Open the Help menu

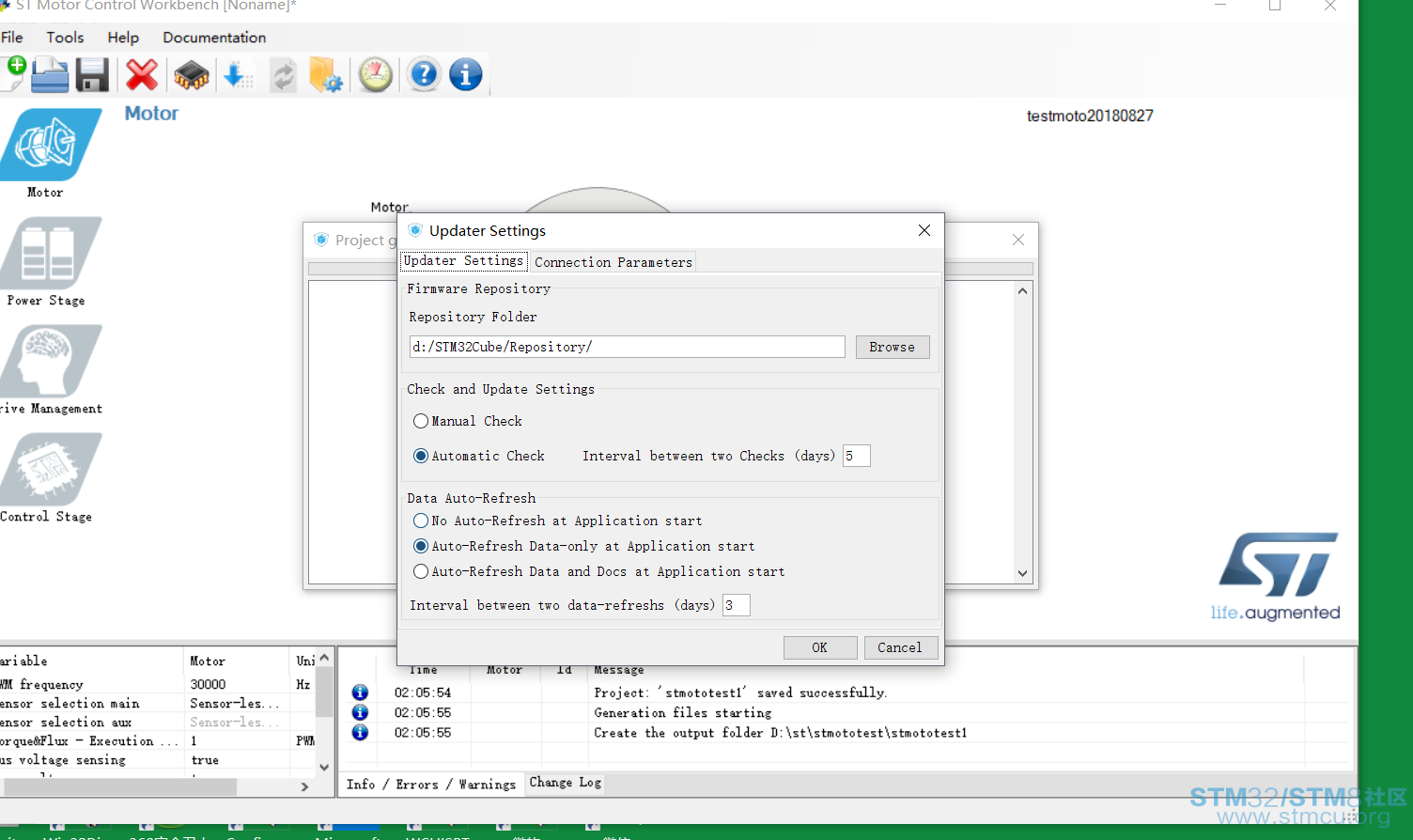point(123,38)
